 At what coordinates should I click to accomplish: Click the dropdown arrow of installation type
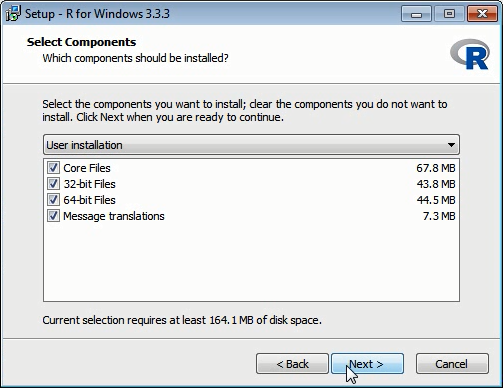pyautogui.click(x=451, y=145)
